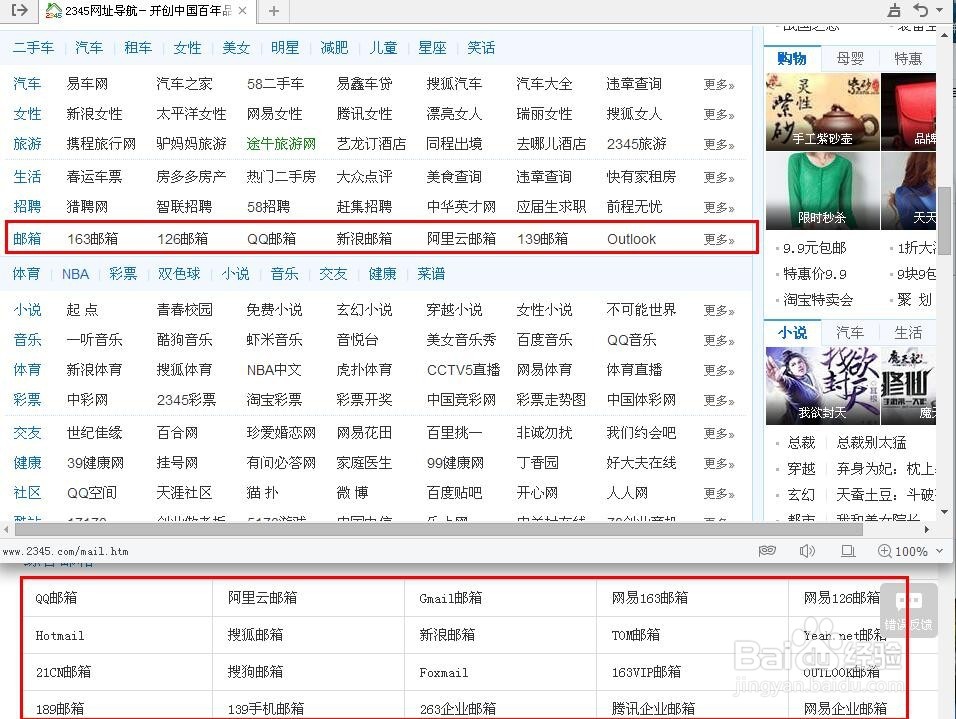956x719 pixels.
Task: Click the 双色球 category link
Action: (179, 274)
